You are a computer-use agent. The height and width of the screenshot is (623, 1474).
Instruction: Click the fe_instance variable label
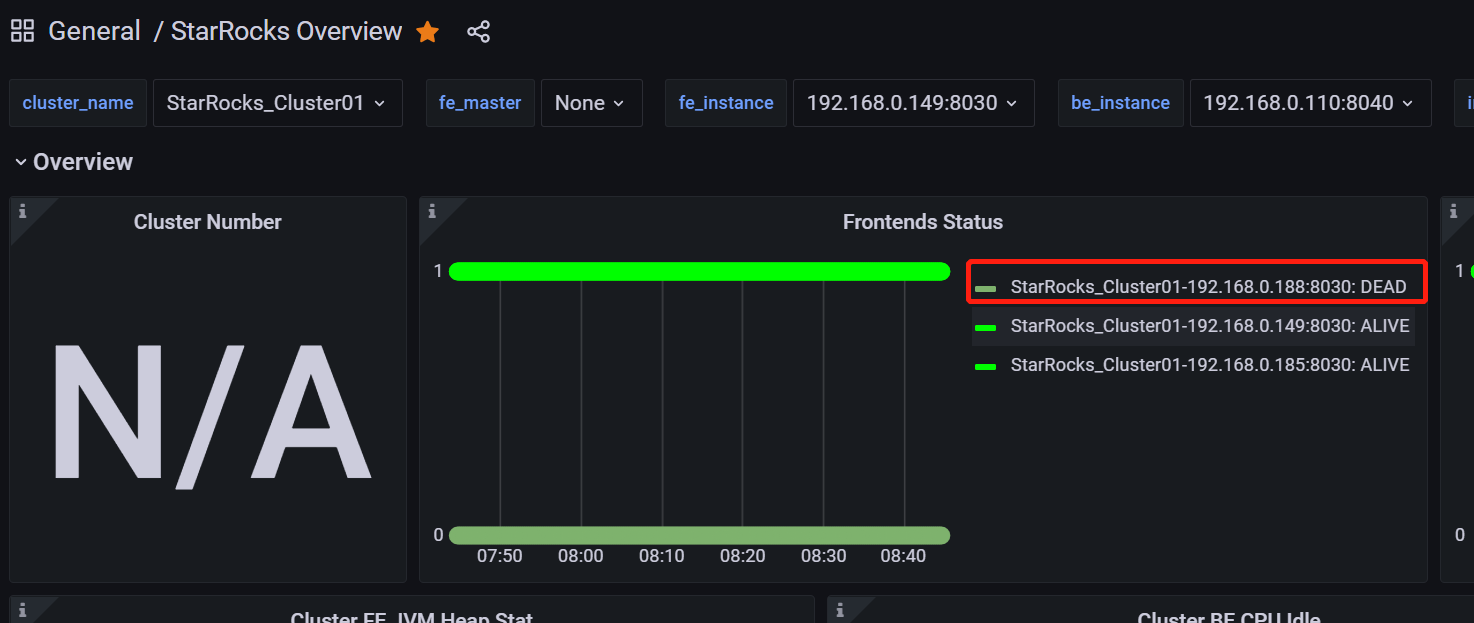coord(726,103)
